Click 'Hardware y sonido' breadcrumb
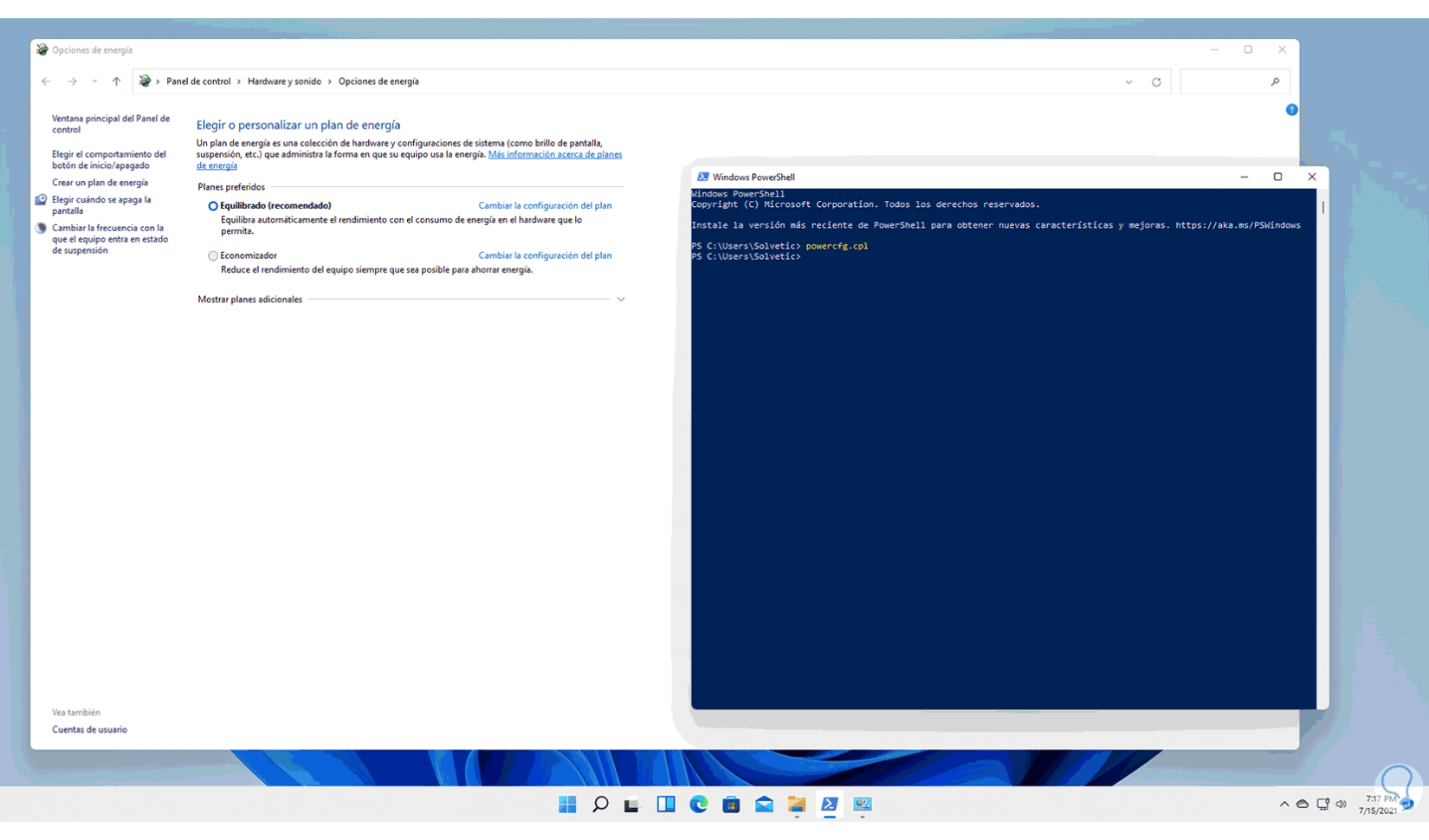Viewport: 1429px width, 840px height. click(284, 81)
